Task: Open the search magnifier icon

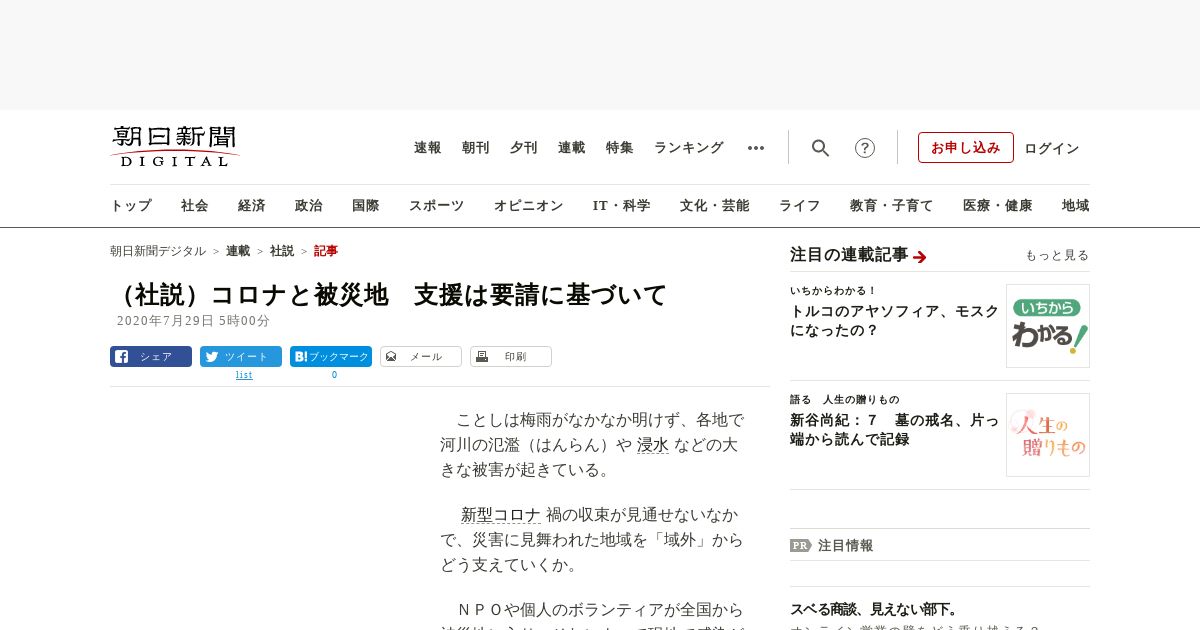Action: click(x=820, y=148)
